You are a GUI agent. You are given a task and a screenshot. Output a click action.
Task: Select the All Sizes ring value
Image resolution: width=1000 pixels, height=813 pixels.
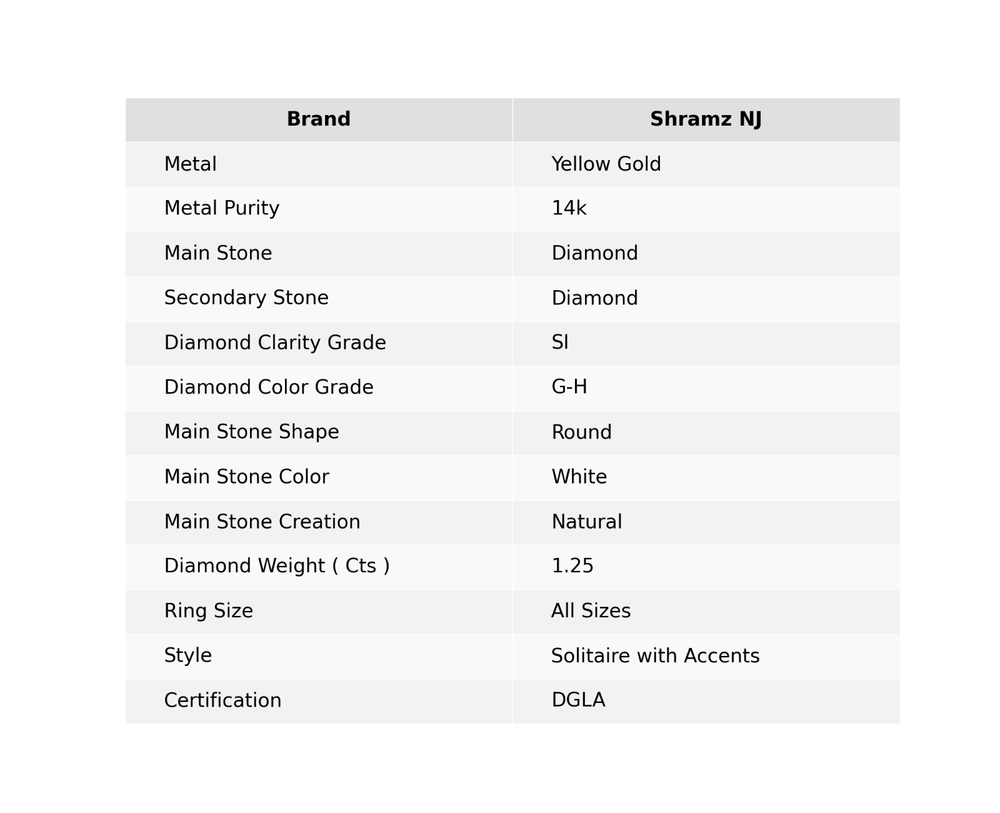(x=590, y=612)
